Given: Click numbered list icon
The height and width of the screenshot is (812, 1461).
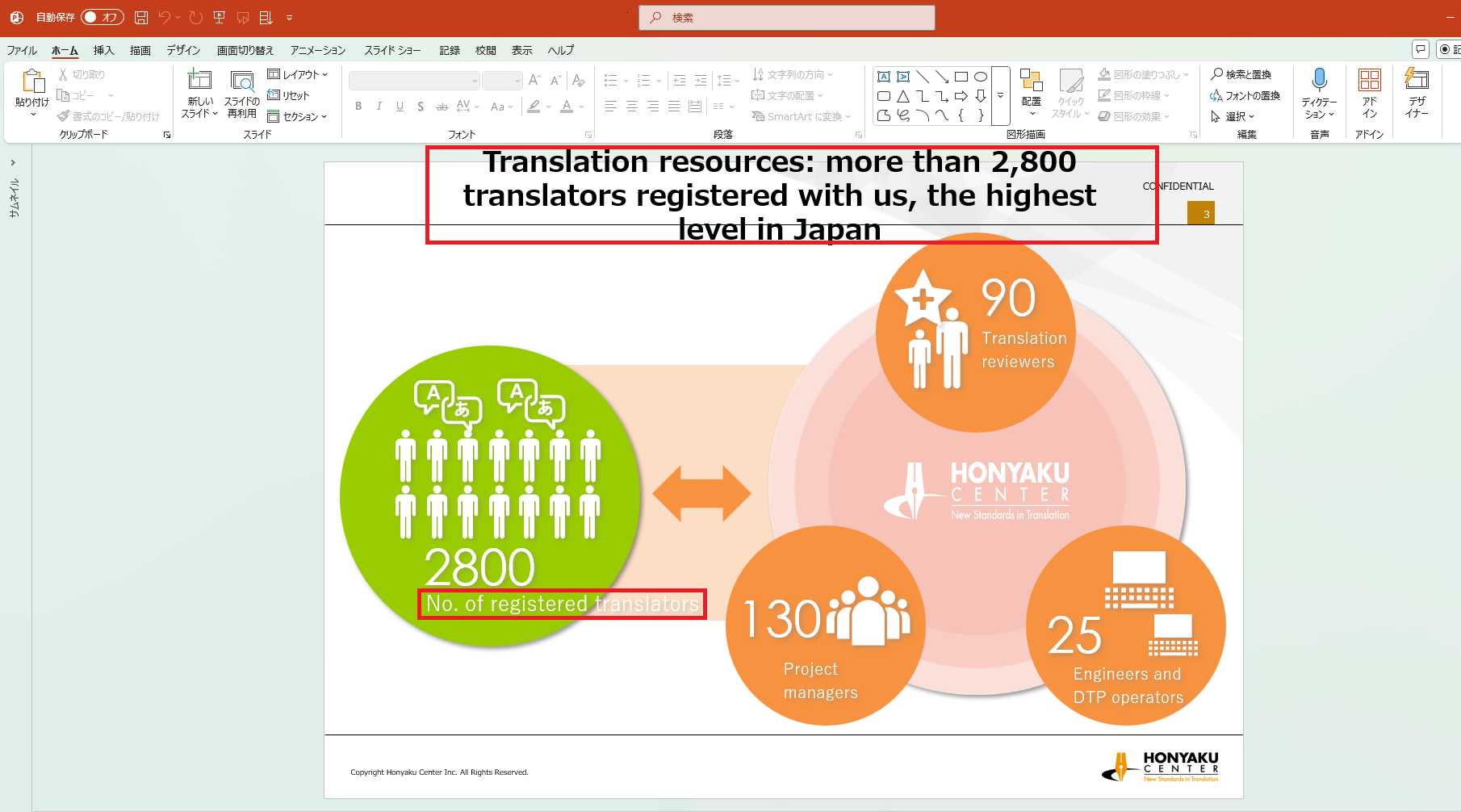Looking at the screenshot, I should 644,80.
